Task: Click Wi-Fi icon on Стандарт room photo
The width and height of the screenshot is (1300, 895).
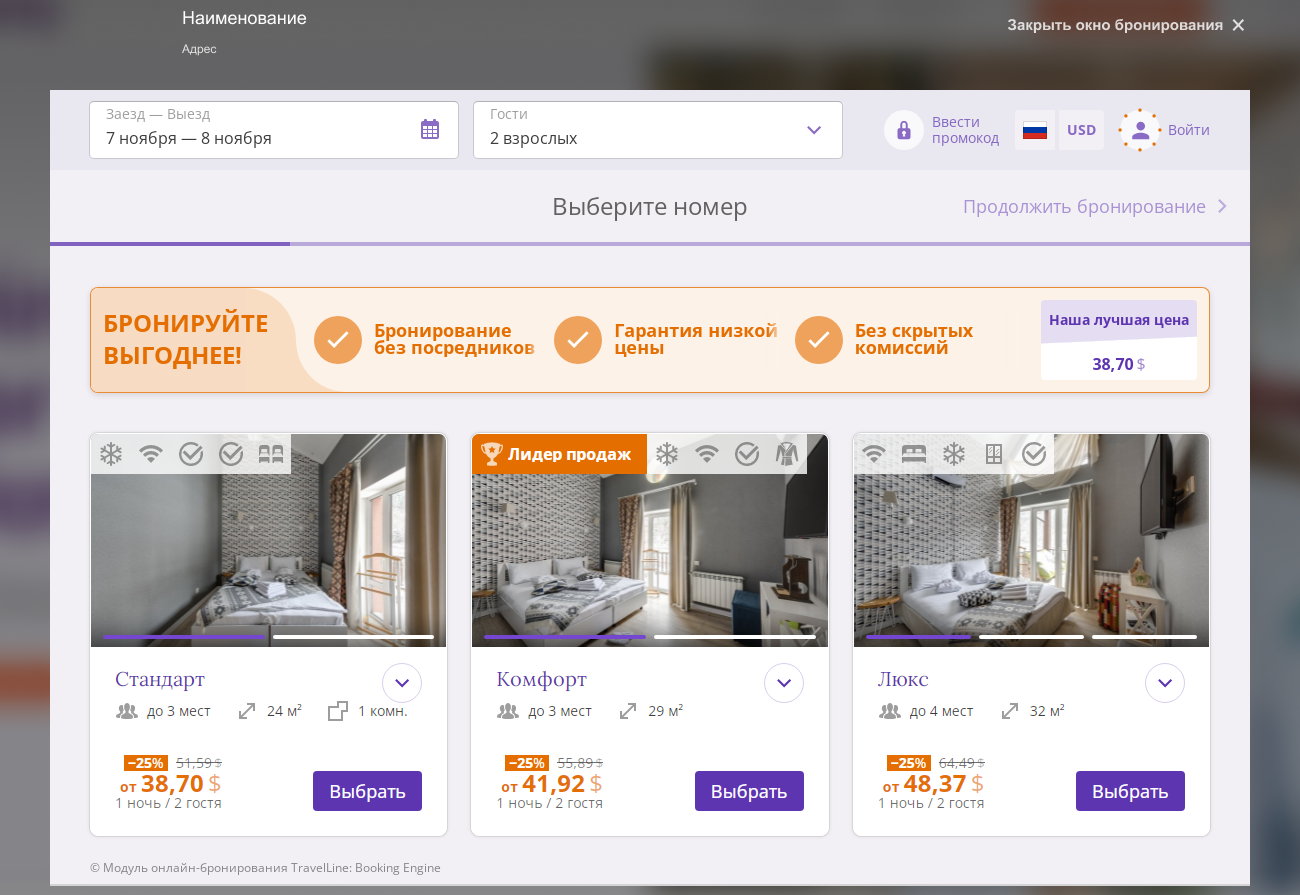Action: coord(151,454)
